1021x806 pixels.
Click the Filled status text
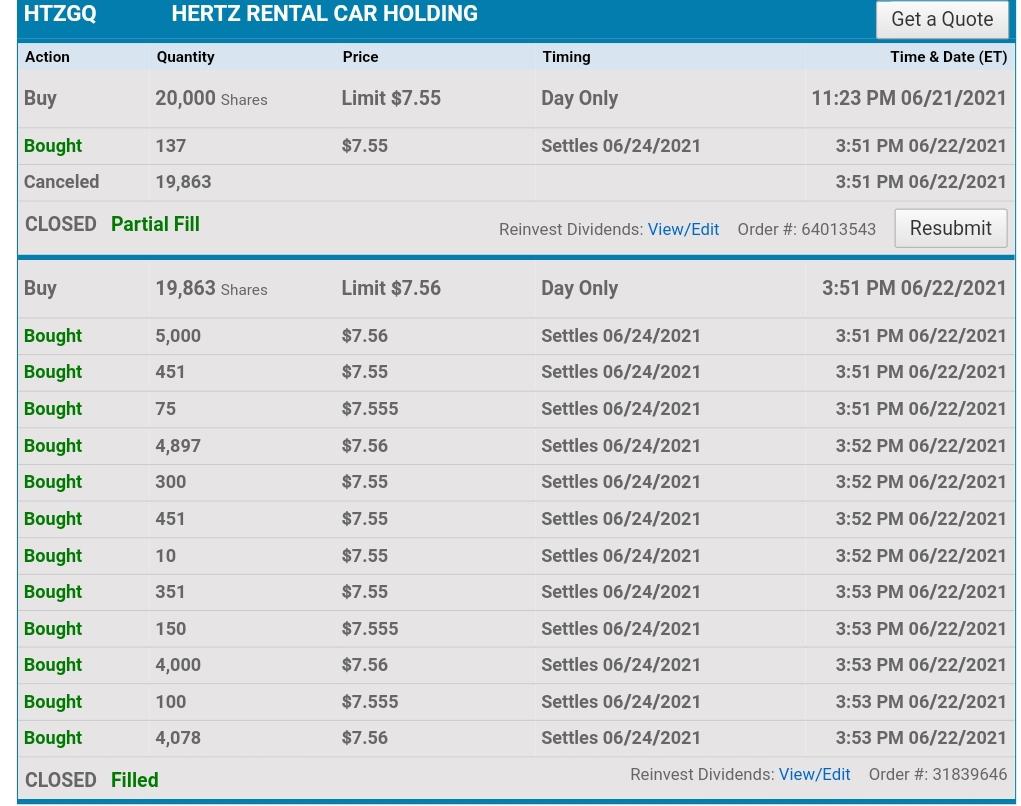click(135, 780)
